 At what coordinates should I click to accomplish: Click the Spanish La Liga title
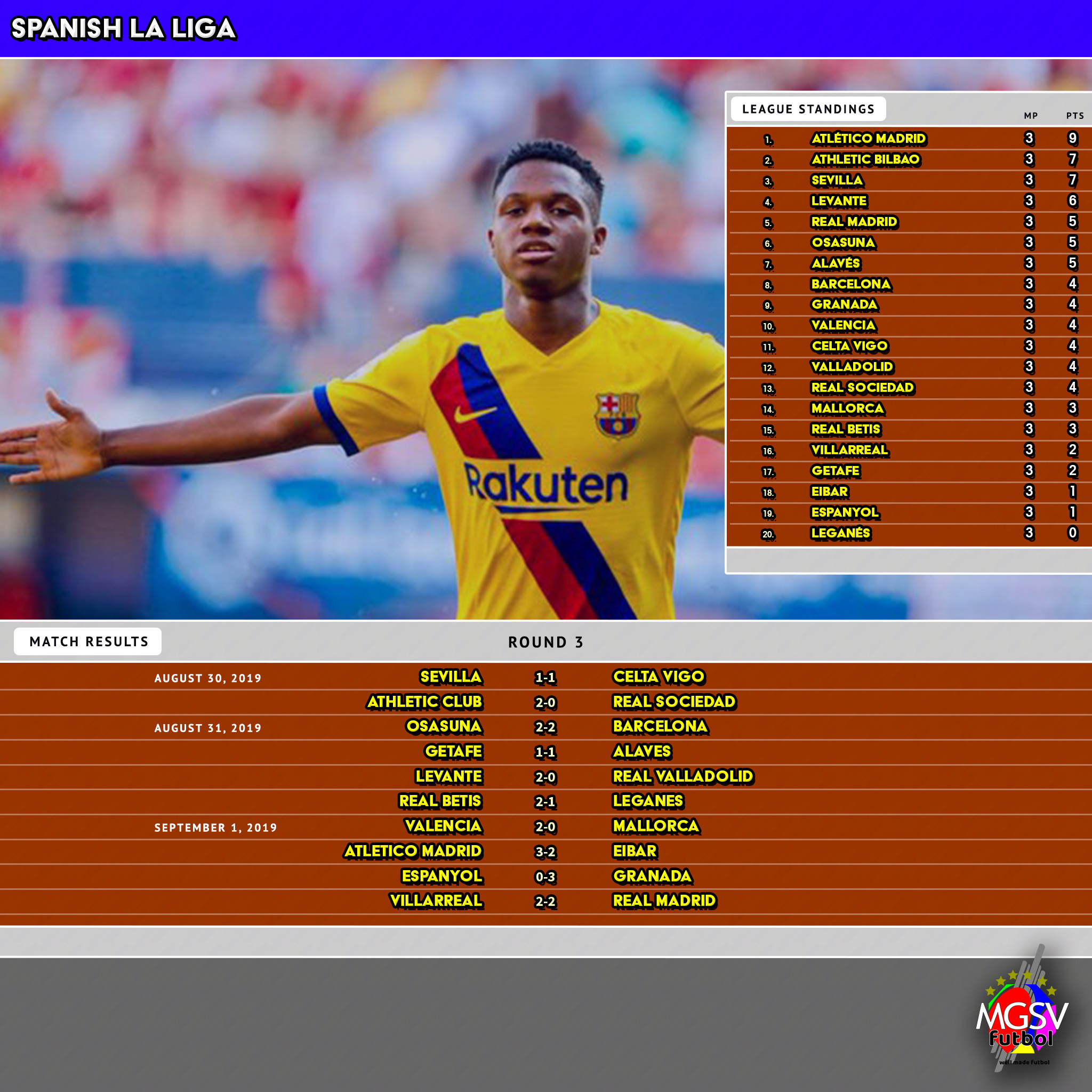pos(123,28)
